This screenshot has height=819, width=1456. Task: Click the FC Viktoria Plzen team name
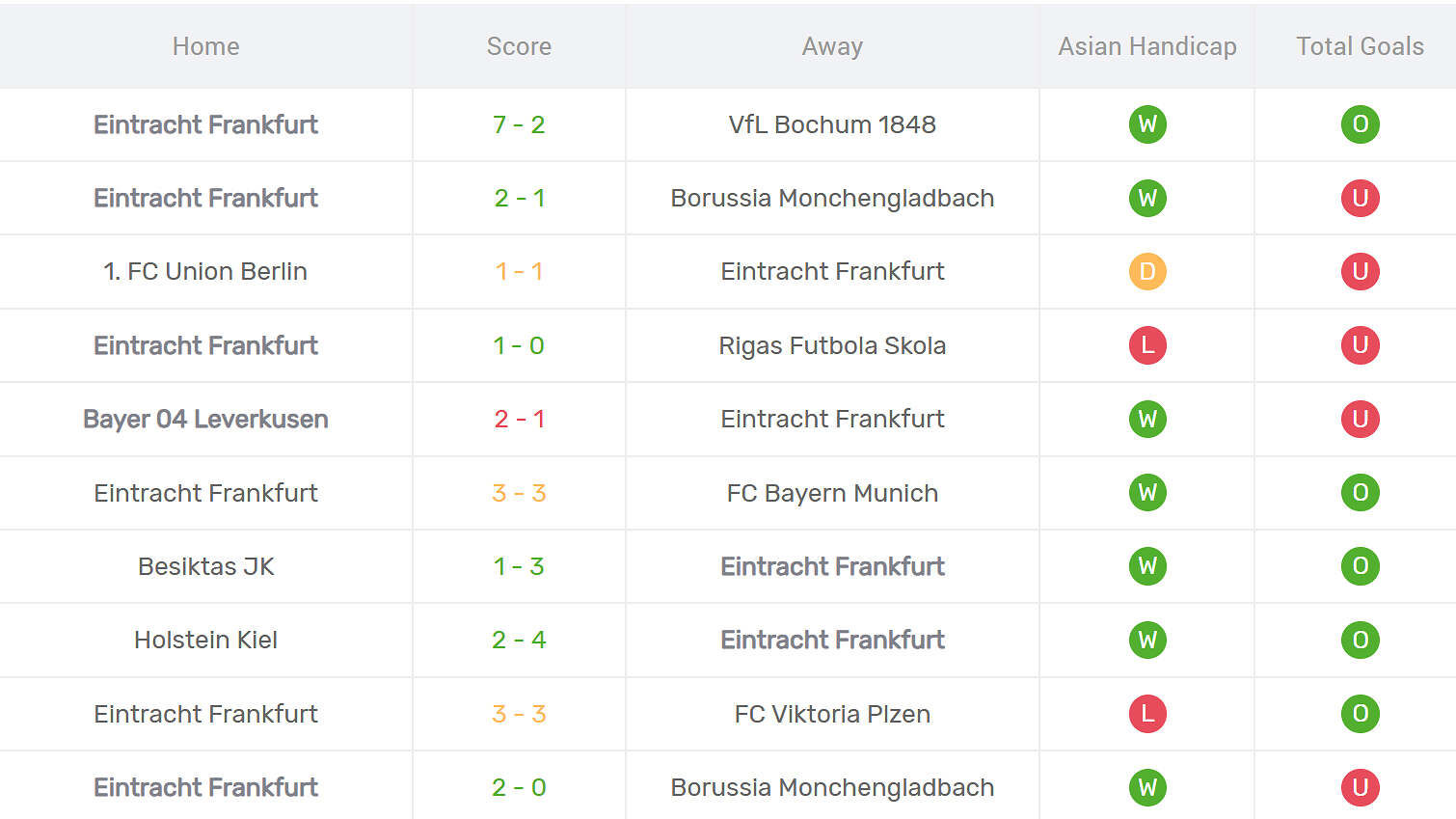click(x=832, y=714)
